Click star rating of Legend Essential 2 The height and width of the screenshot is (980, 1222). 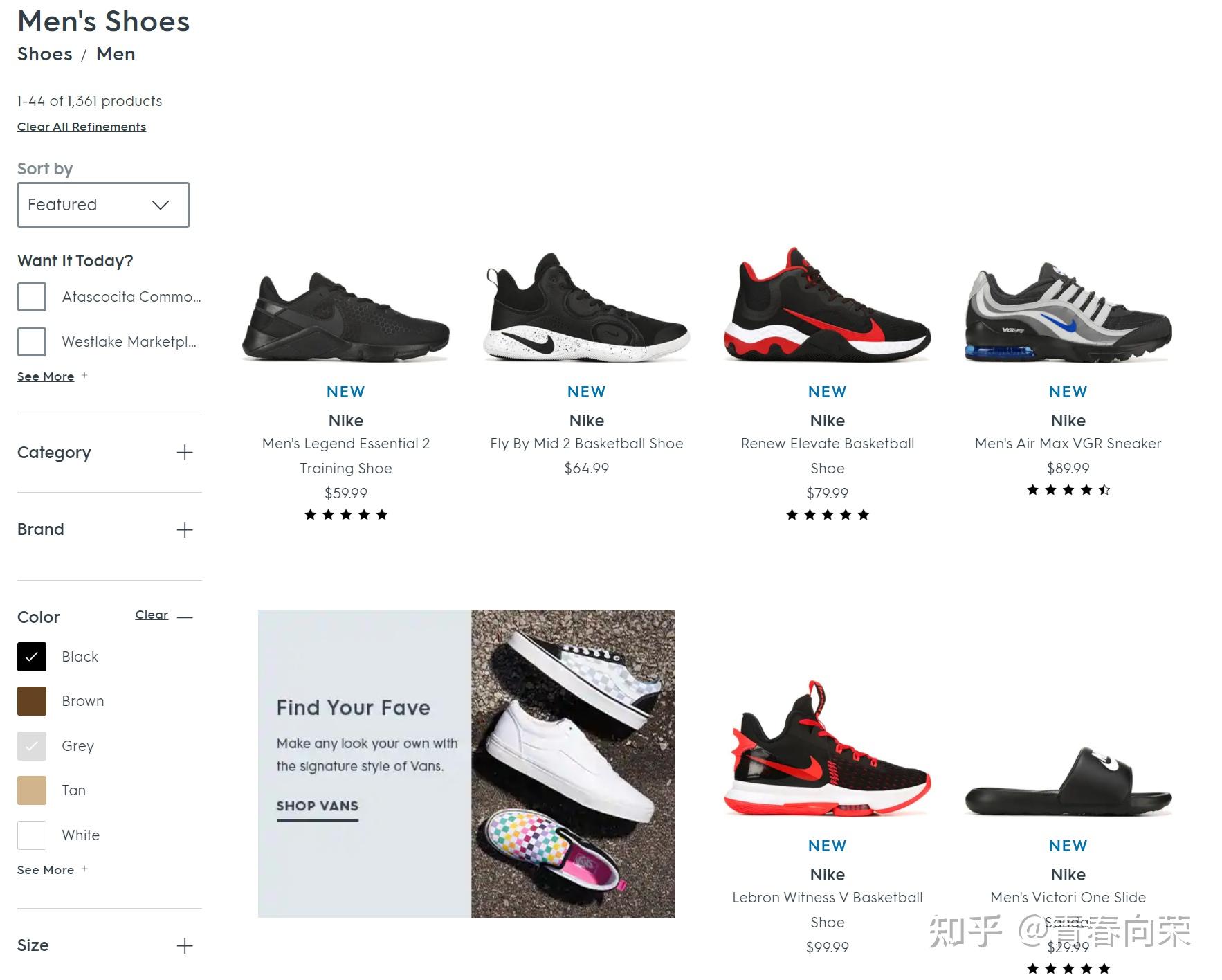point(346,515)
